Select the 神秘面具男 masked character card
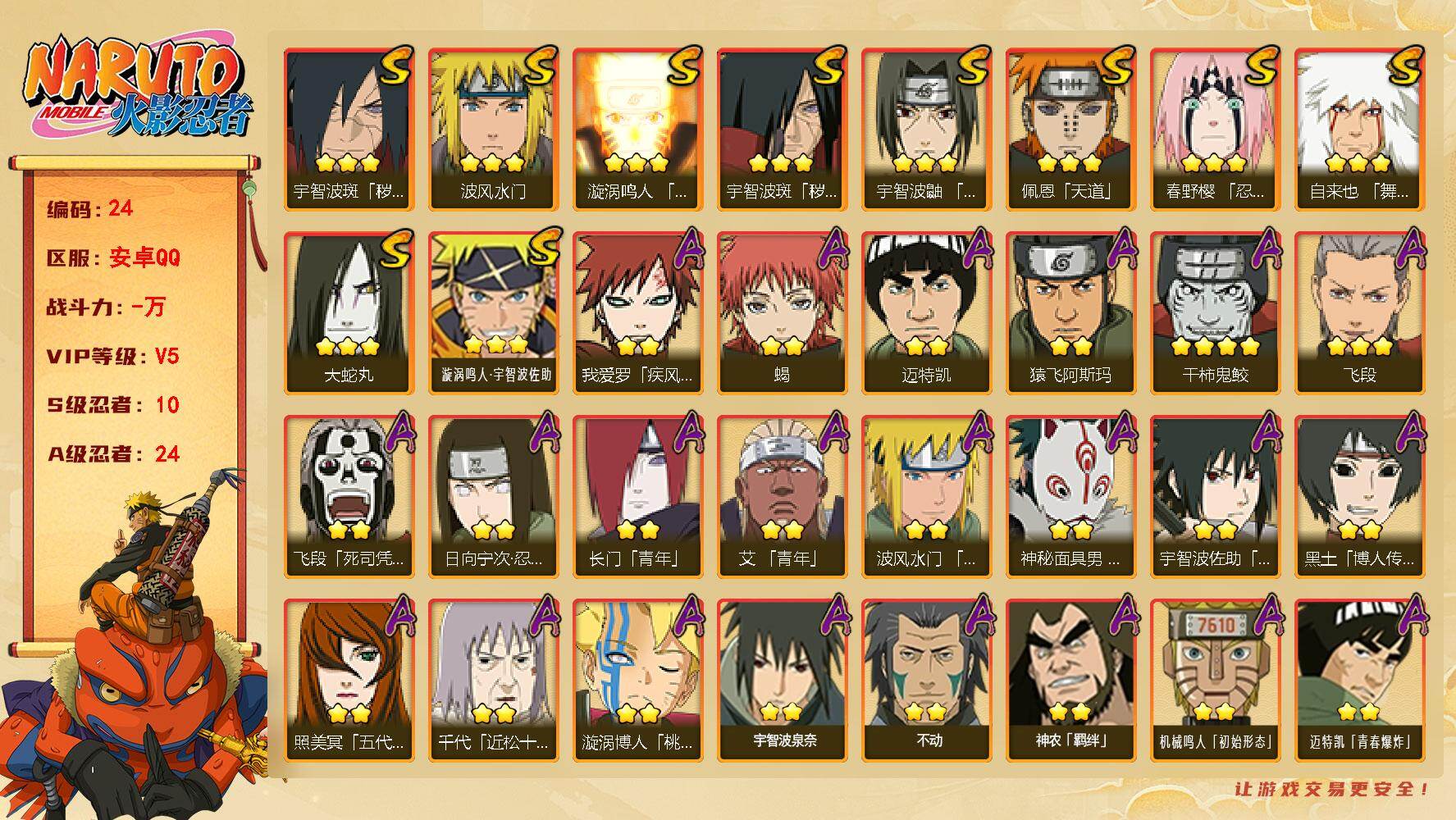1456x820 pixels. point(1070,497)
